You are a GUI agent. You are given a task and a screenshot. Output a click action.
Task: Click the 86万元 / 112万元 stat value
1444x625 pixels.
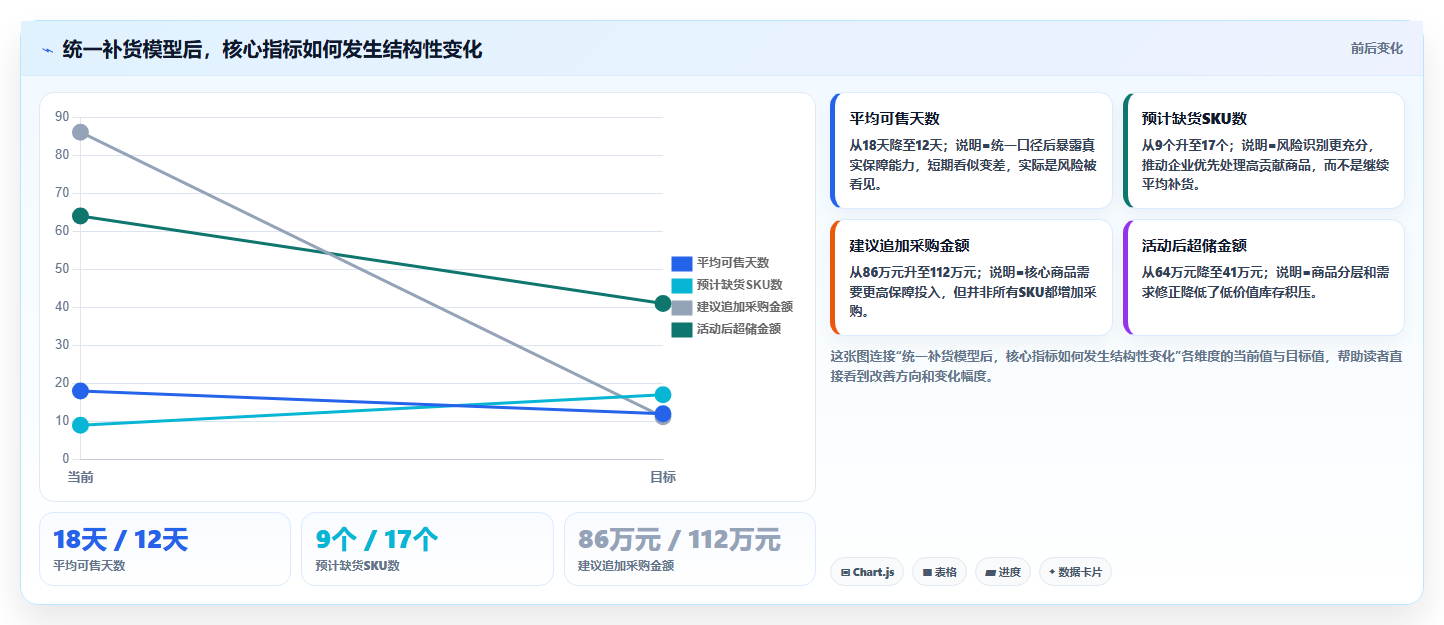tap(679, 540)
